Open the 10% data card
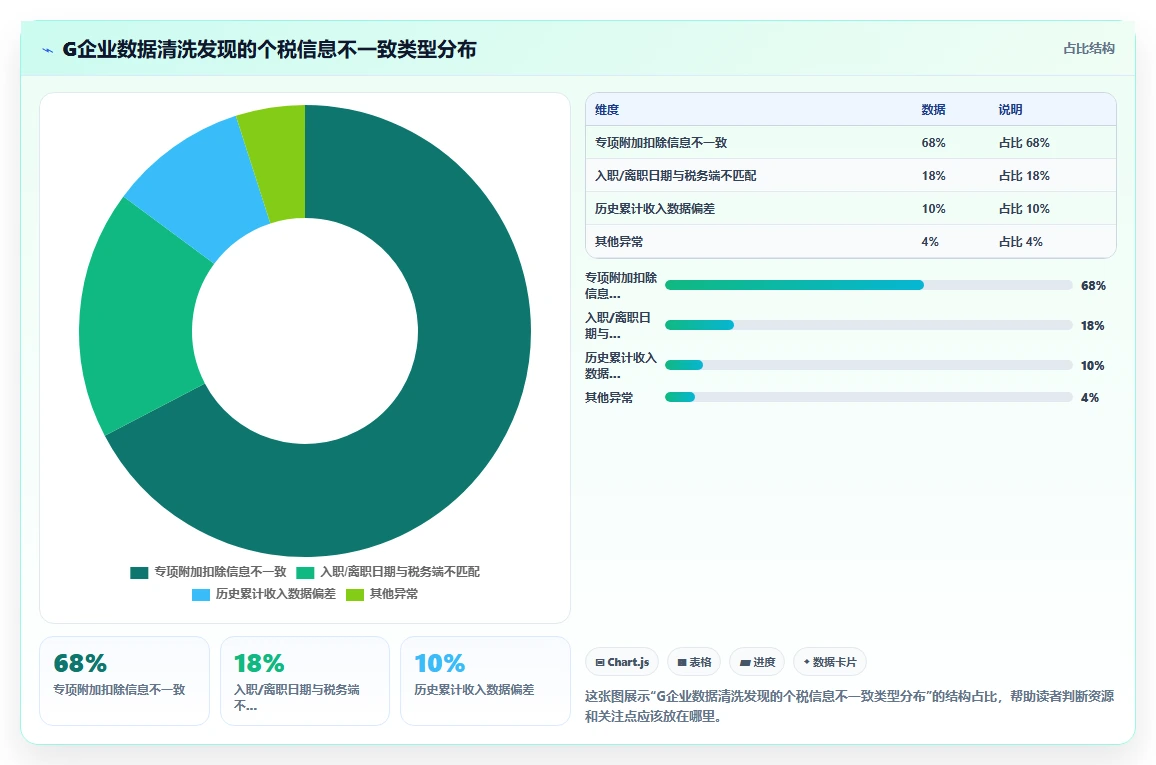The image size is (1156, 765). click(x=485, y=681)
